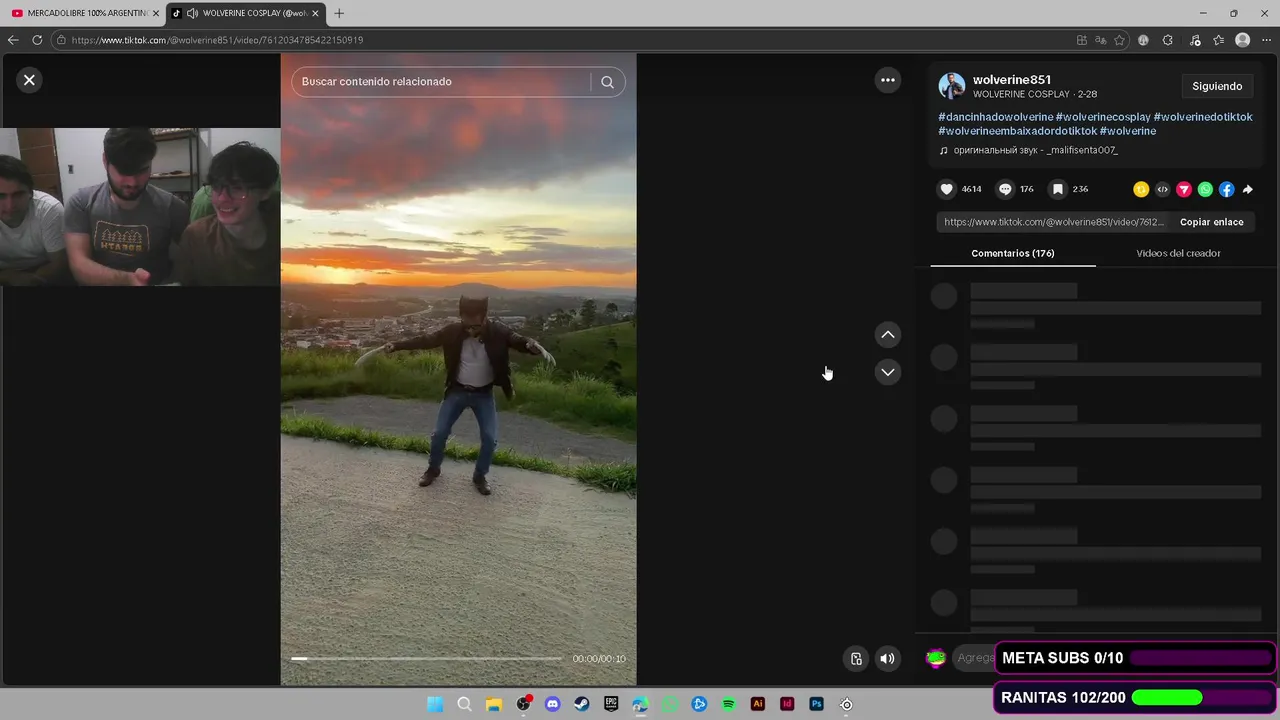Switch to Comentarios (176) tab

[1013, 253]
